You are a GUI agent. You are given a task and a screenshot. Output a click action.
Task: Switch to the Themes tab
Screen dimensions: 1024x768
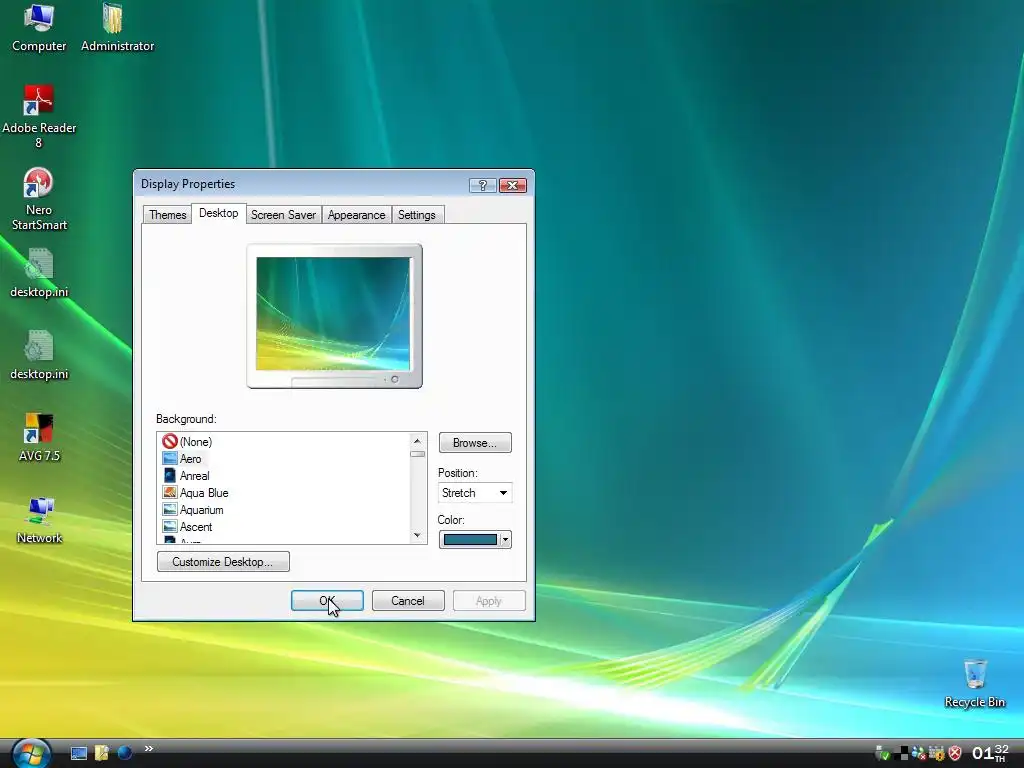[167, 215]
